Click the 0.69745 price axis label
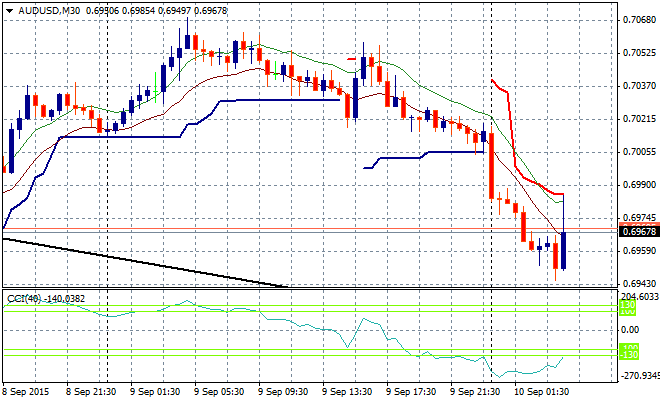 (639, 218)
